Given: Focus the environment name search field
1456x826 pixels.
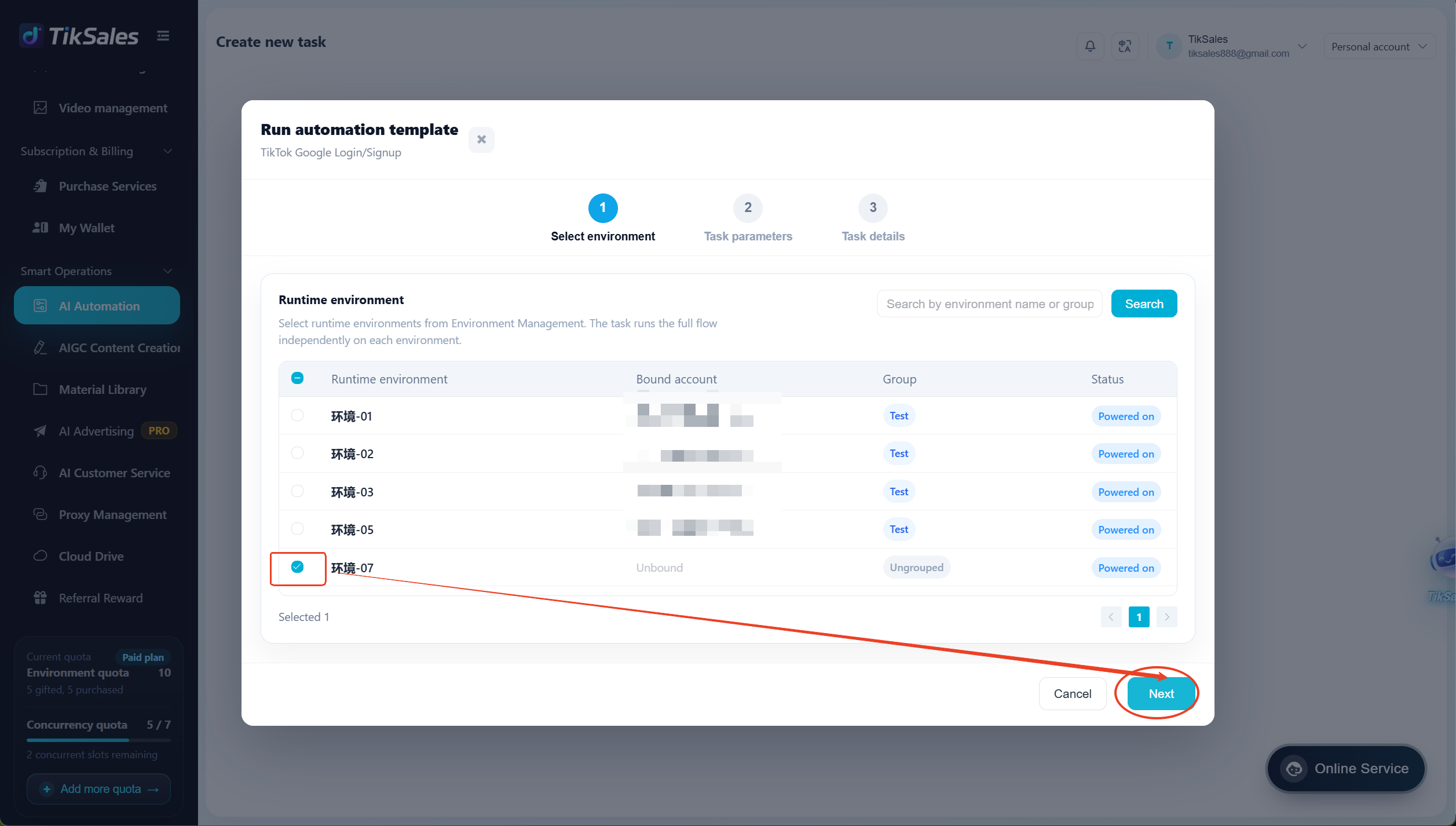Looking at the screenshot, I should click(x=990, y=304).
